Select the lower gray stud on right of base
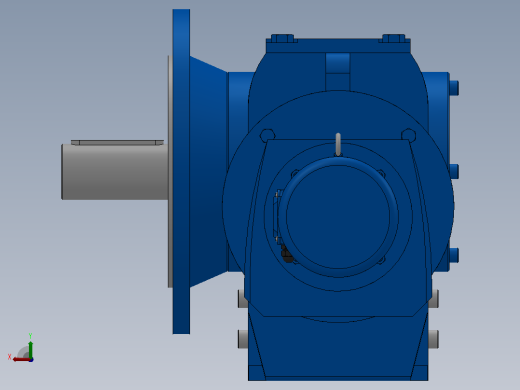This screenshot has height=390, width=520. click(433, 339)
